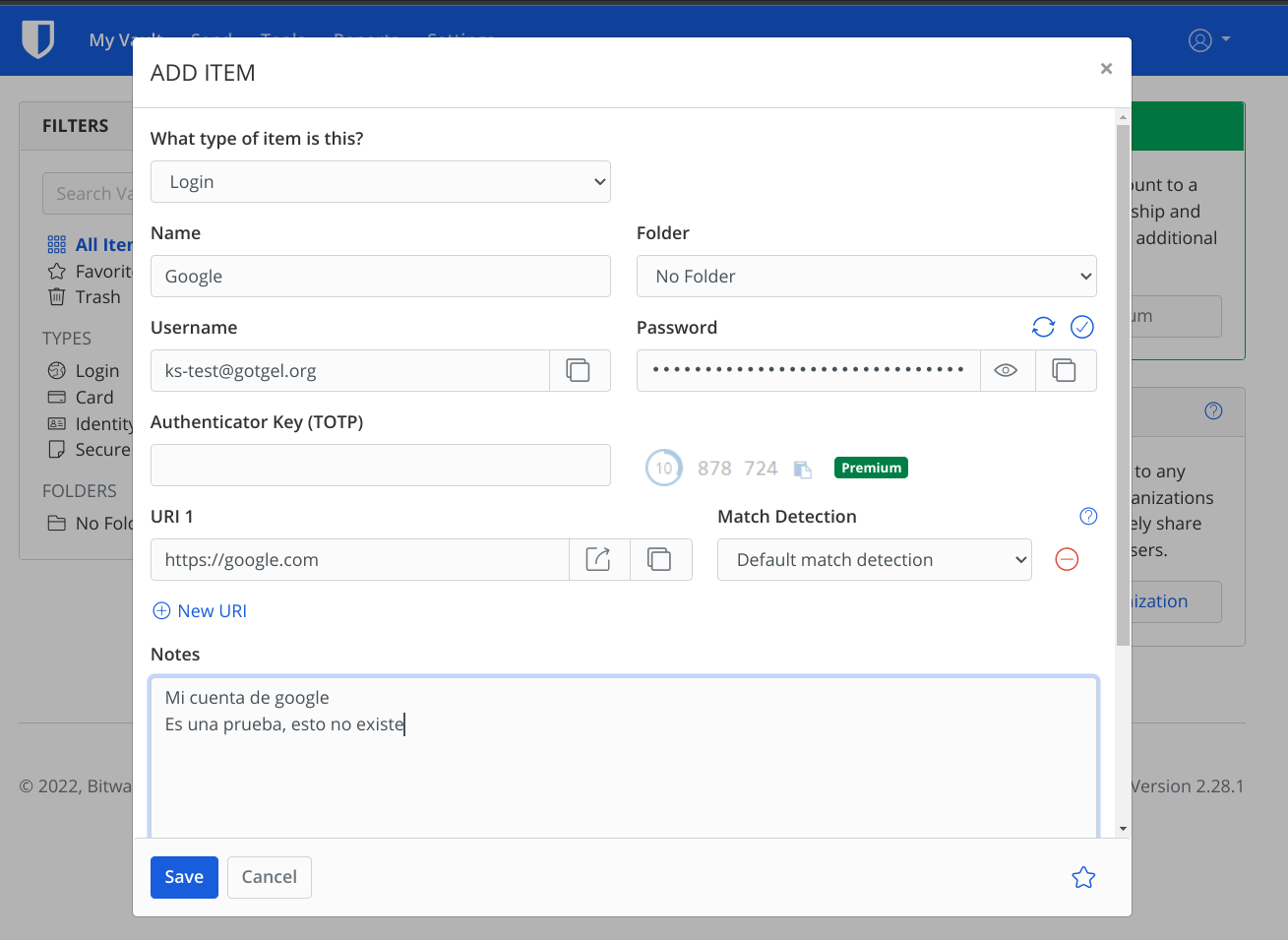Open the Folder dropdown showing No Folder
Screen dimensions: 1288x940
click(x=867, y=277)
